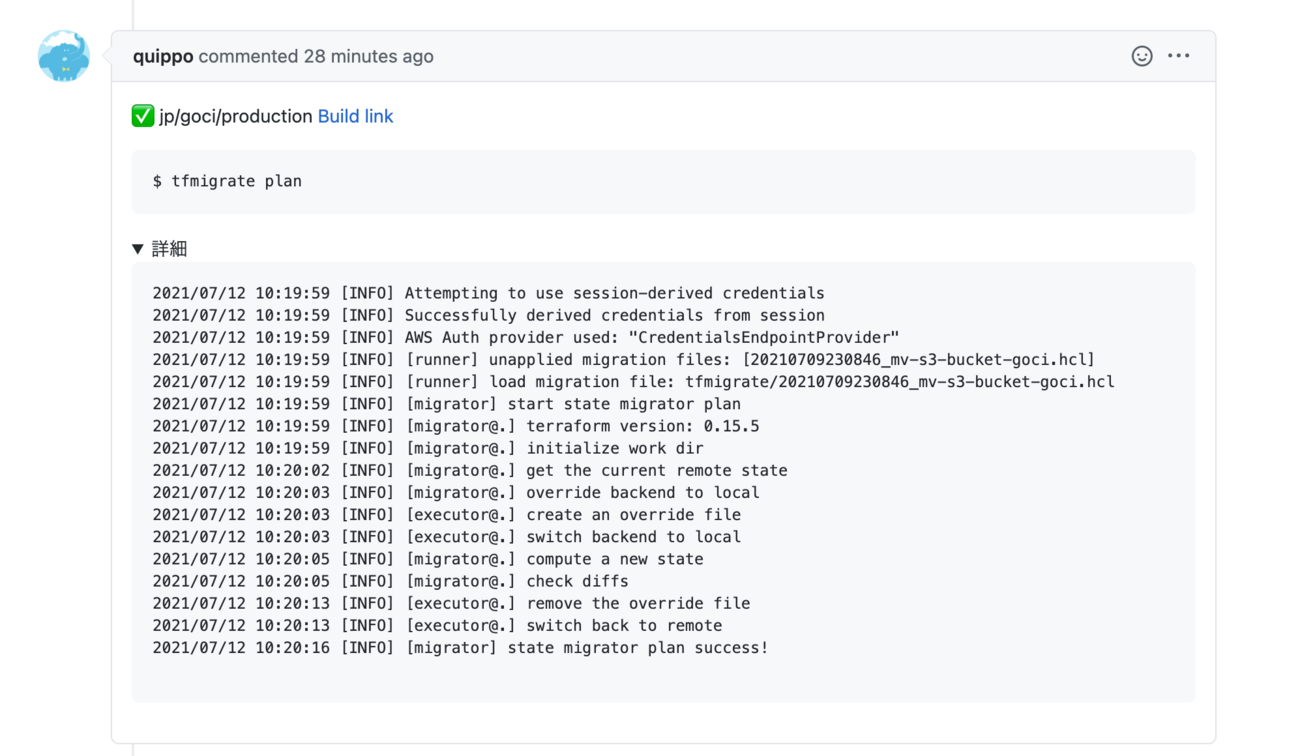
Task: Open the Build link
Action: [355, 116]
